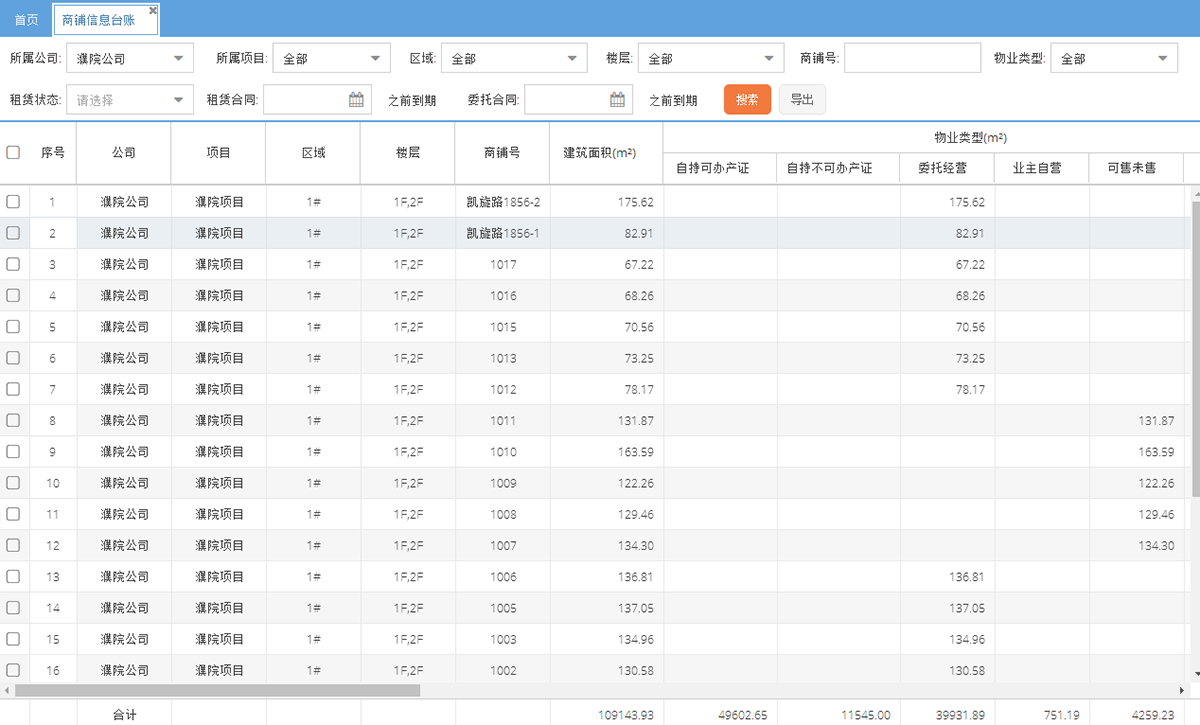Check the box for row 14
This screenshot has width=1200, height=725.
13,608
